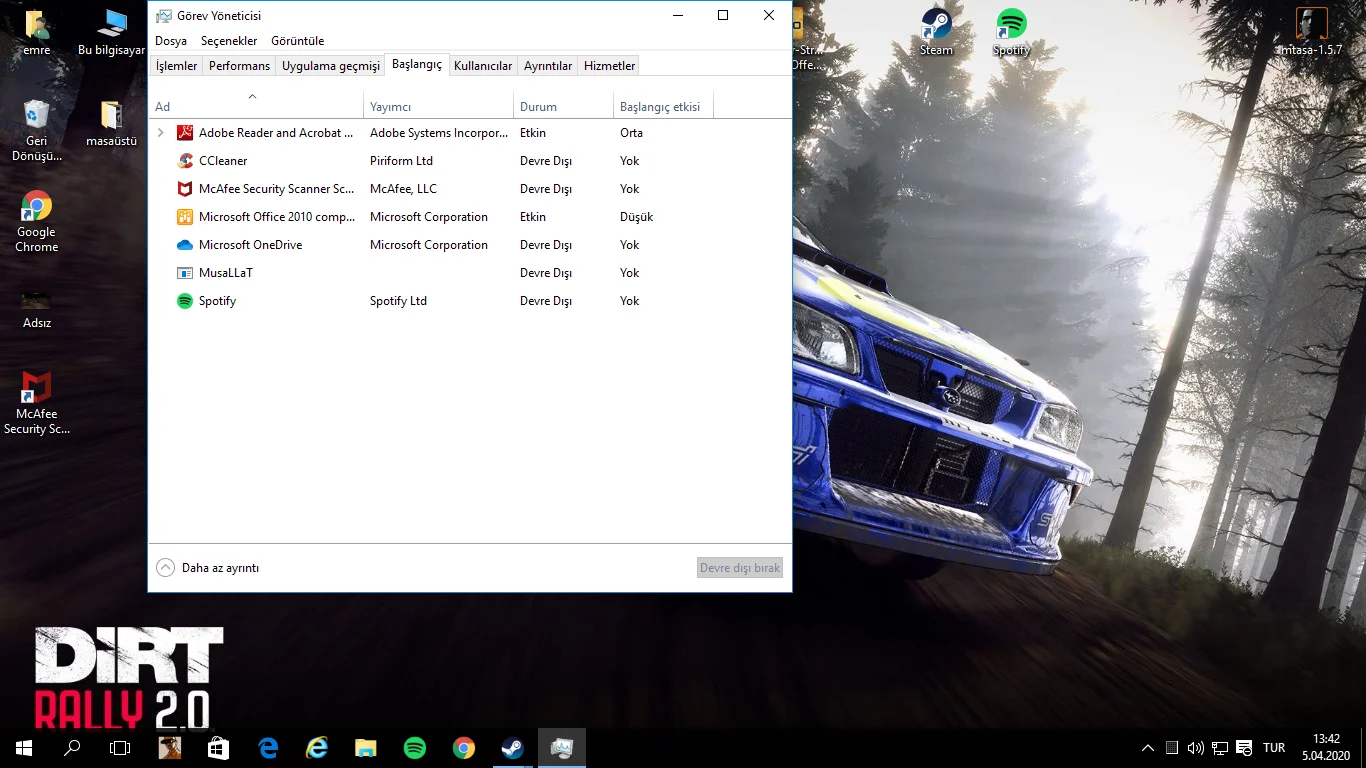Click the Adobe Reader icon in the startup list
Image resolution: width=1366 pixels, height=768 pixels.
(x=184, y=133)
